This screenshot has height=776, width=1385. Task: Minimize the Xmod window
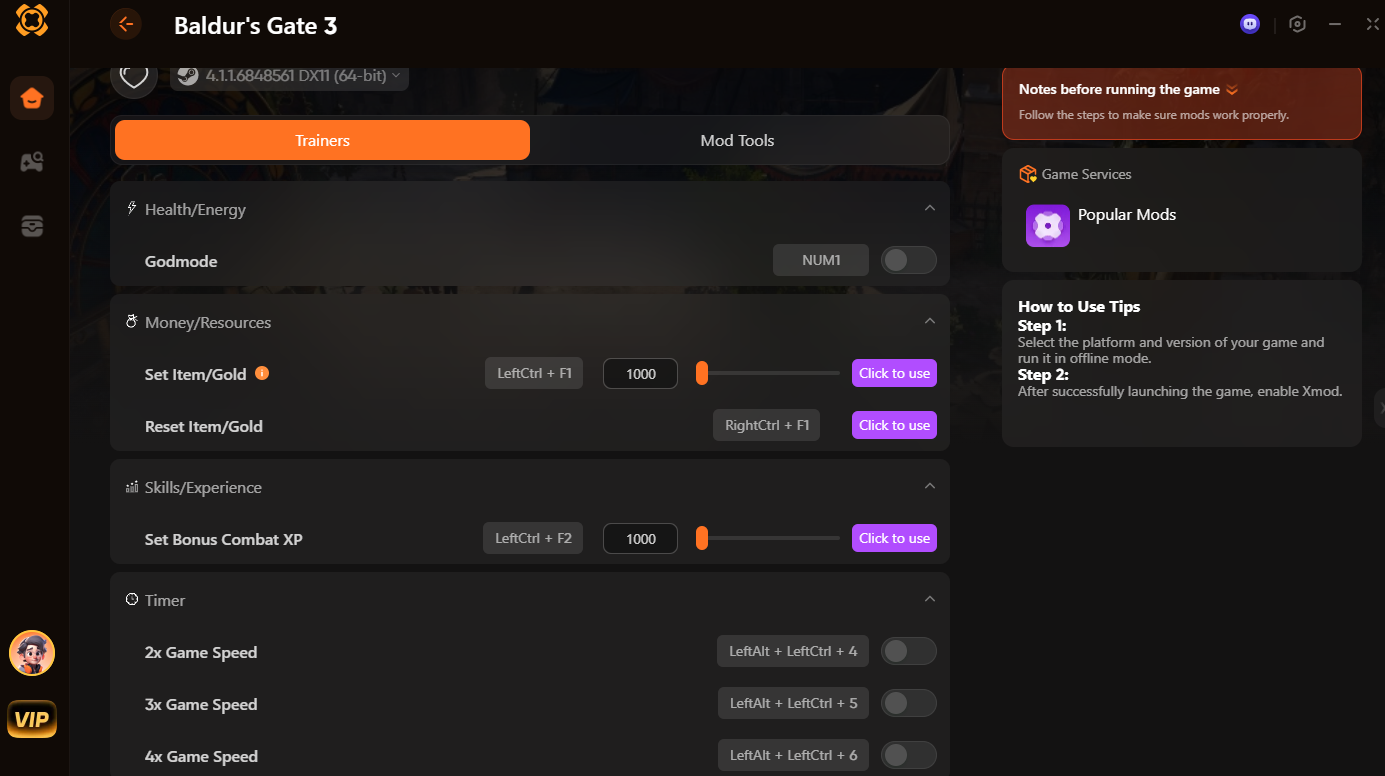point(1334,24)
